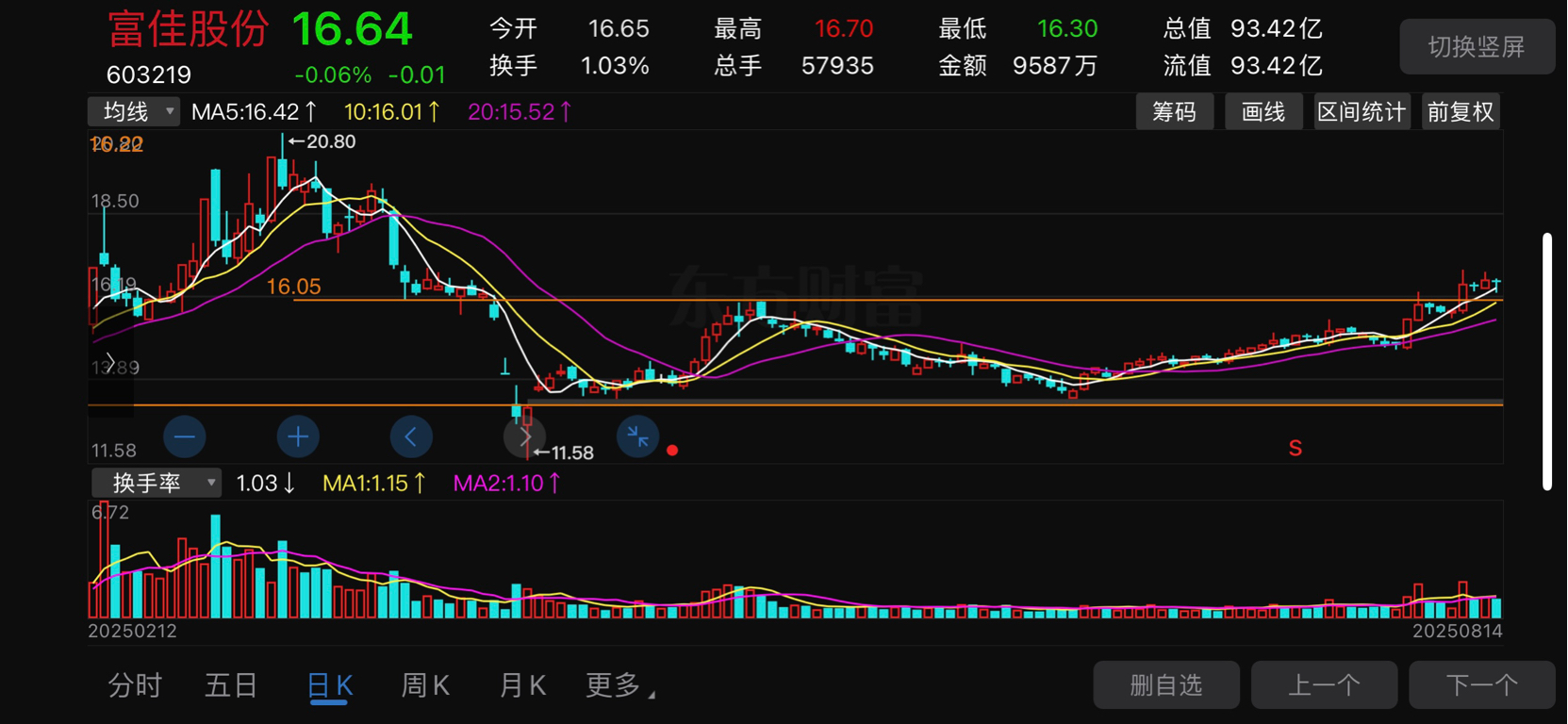Tap the 11.58 low price annotation
The image size is (1568, 724).
[x=564, y=452]
